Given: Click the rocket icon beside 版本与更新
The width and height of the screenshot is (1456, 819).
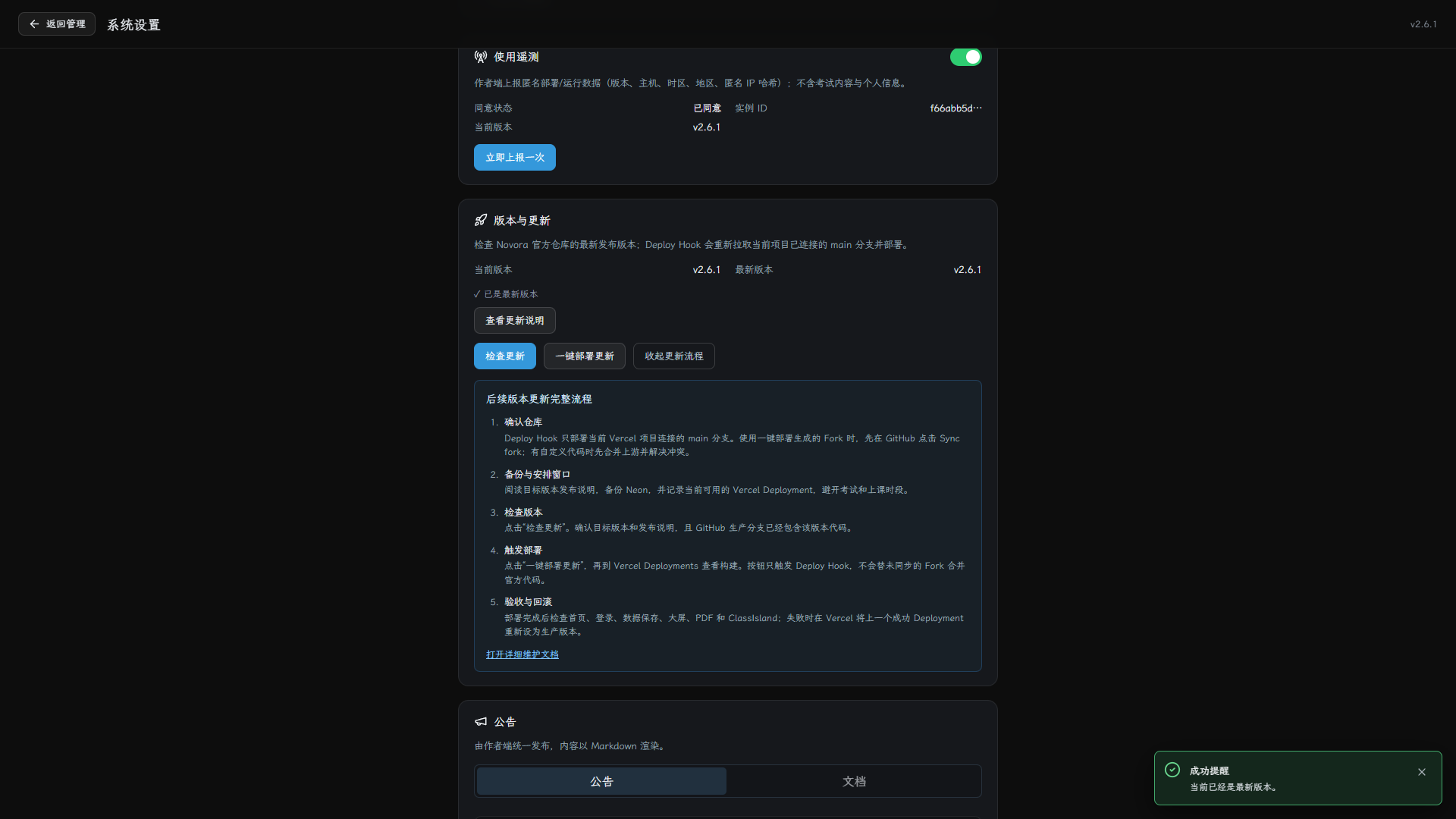Looking at the screenshot, I should click(x=481, y=221).
